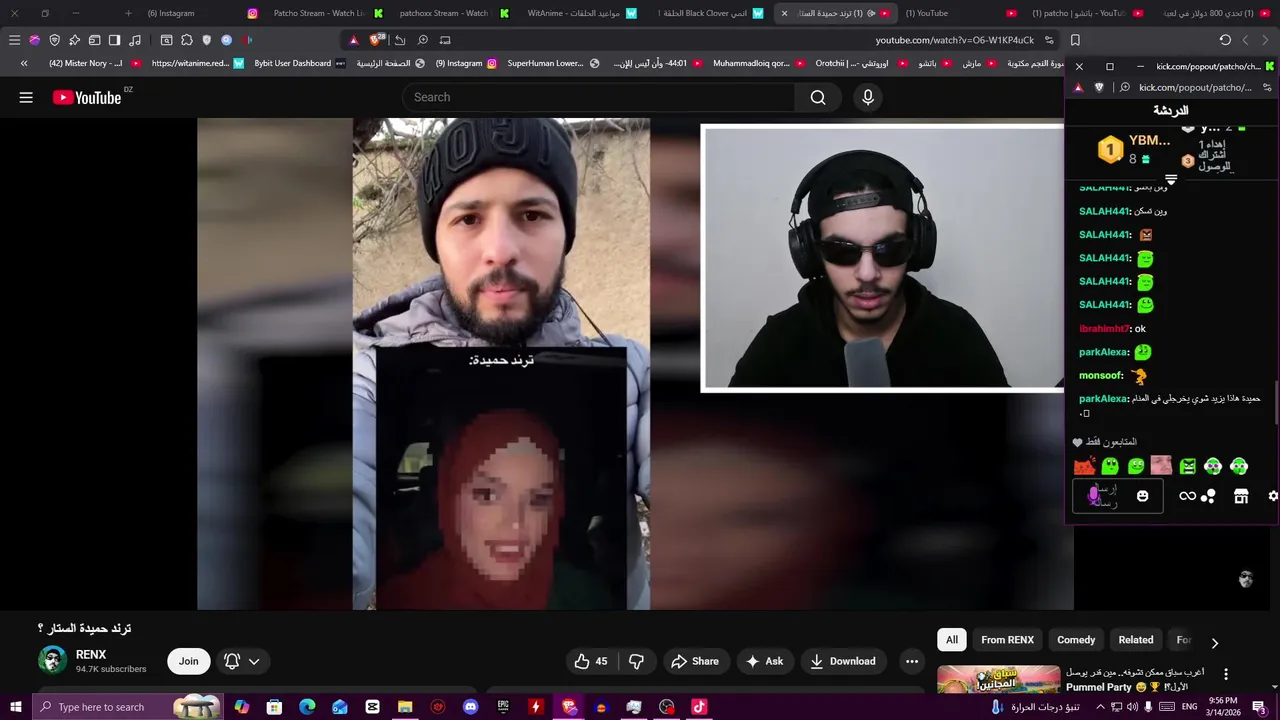
Task: Show hidden system tray icons chevron
Action: click(1099, 707)
